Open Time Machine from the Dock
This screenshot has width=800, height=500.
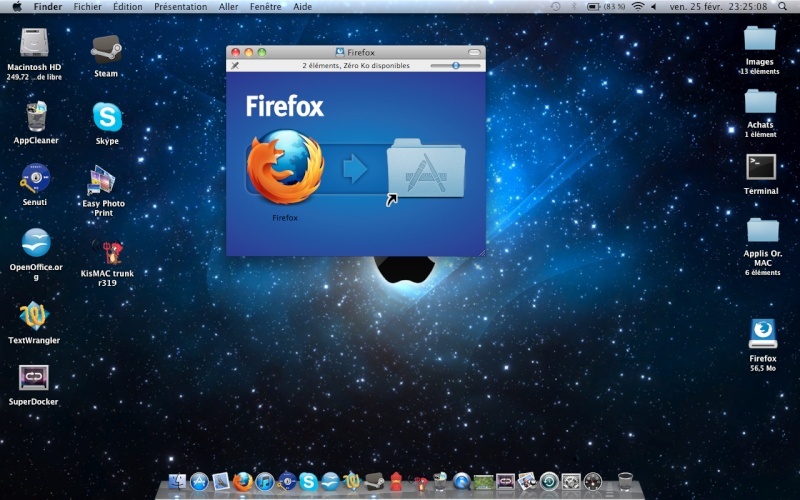pos(549,482)
